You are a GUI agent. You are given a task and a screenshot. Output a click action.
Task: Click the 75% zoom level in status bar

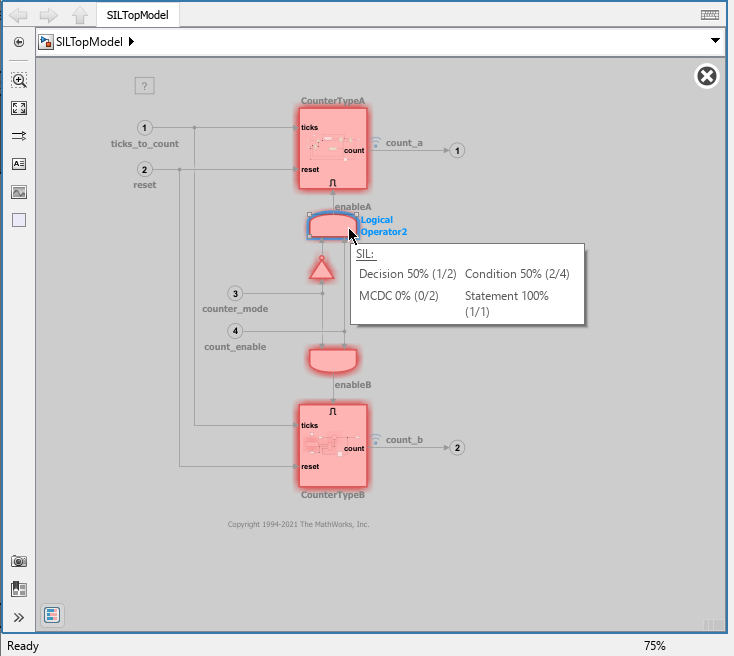654,646
